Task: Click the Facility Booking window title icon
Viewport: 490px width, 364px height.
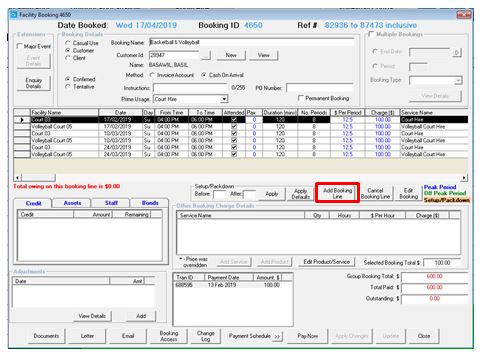Action: 14,15
